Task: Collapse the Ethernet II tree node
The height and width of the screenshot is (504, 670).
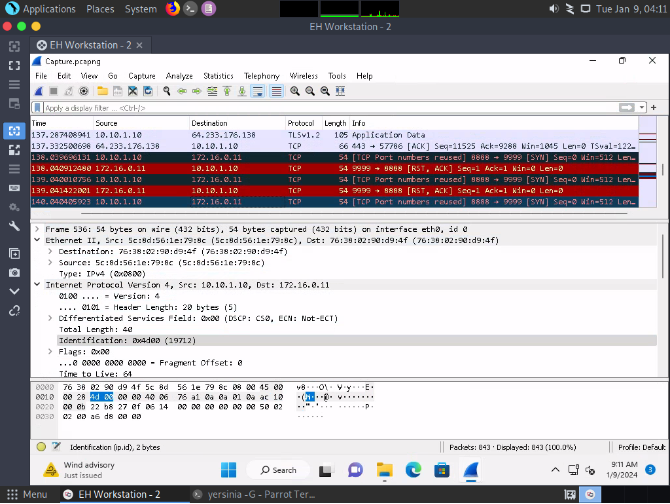Action: (38, 241)
